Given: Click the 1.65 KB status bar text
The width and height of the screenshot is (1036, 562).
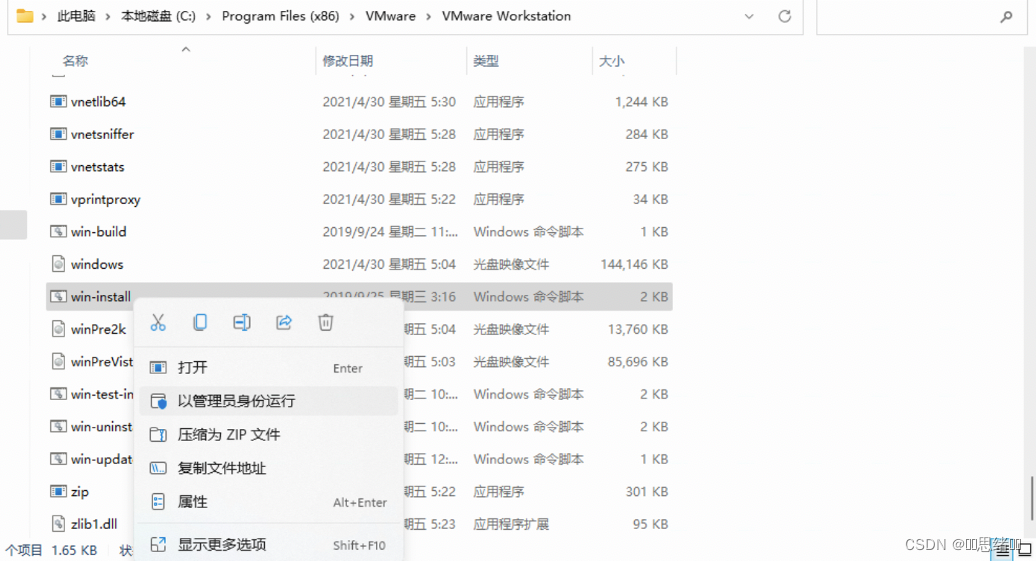Looking at the screenshot, I should [x=74, y=549].
